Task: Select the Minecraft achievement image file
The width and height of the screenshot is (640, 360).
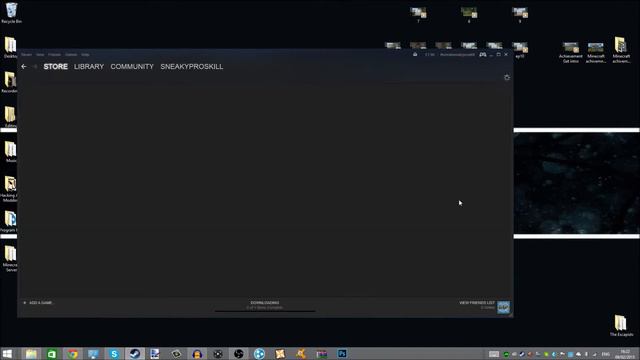Action: pyautogui.click(x=596, y=53)
